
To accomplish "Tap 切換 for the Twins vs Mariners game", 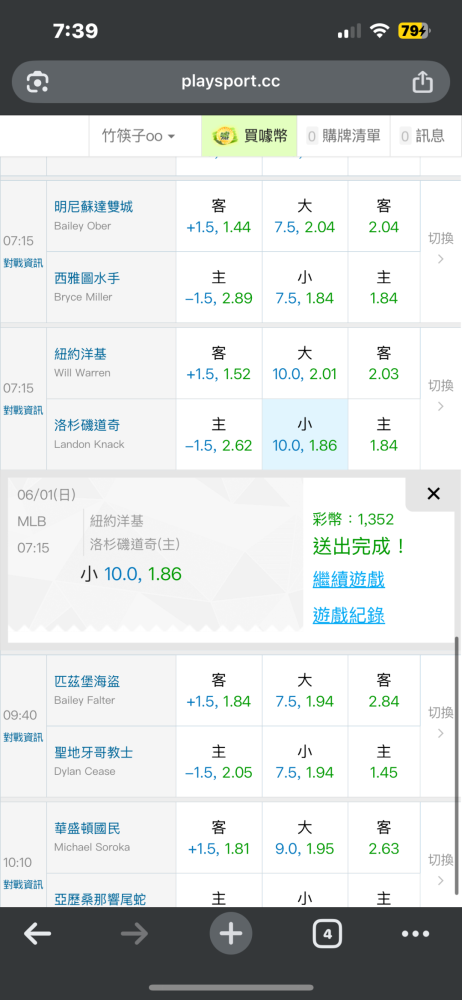I will point(440,247).
